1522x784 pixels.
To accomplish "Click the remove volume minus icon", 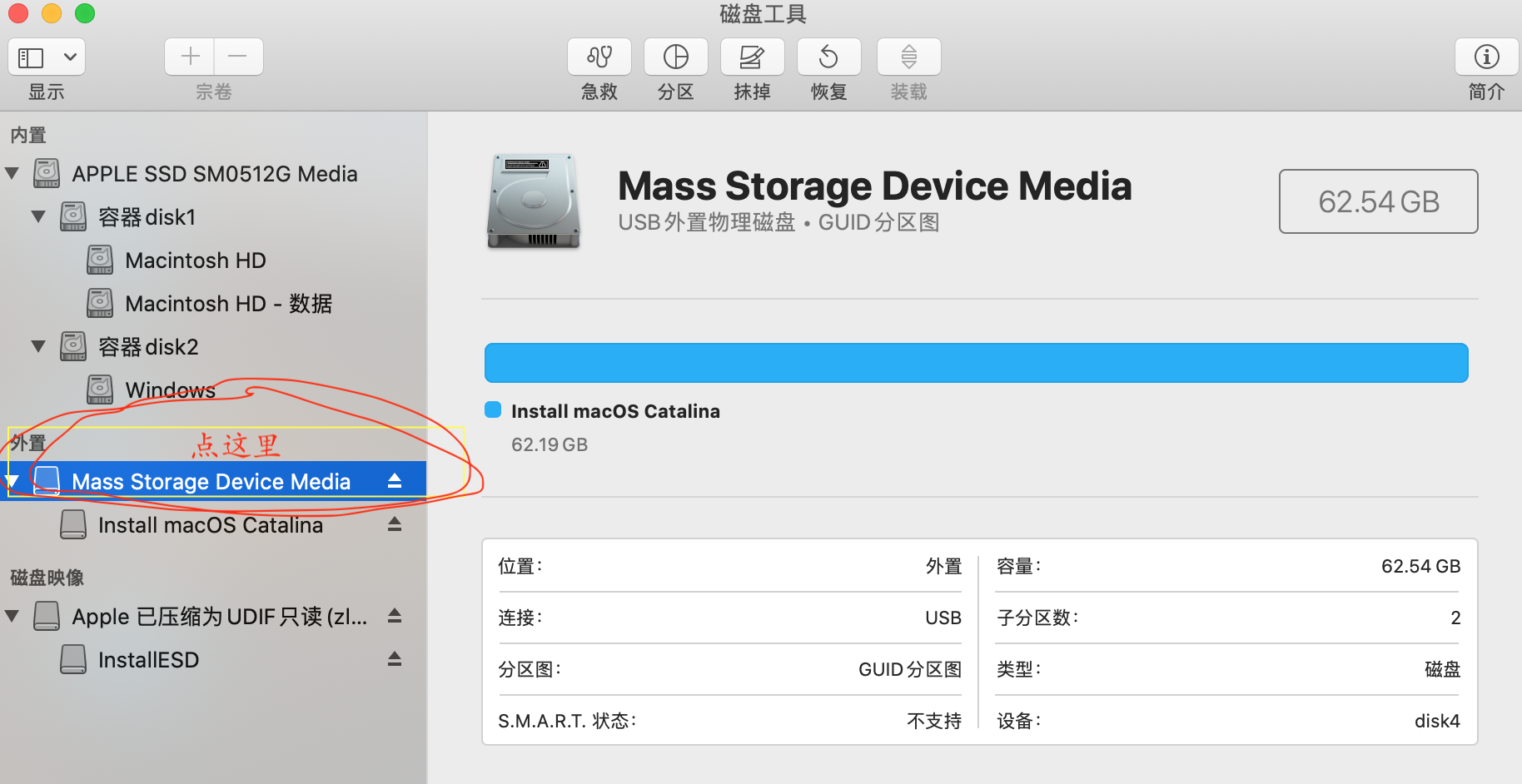I will [x=238, y=56].
